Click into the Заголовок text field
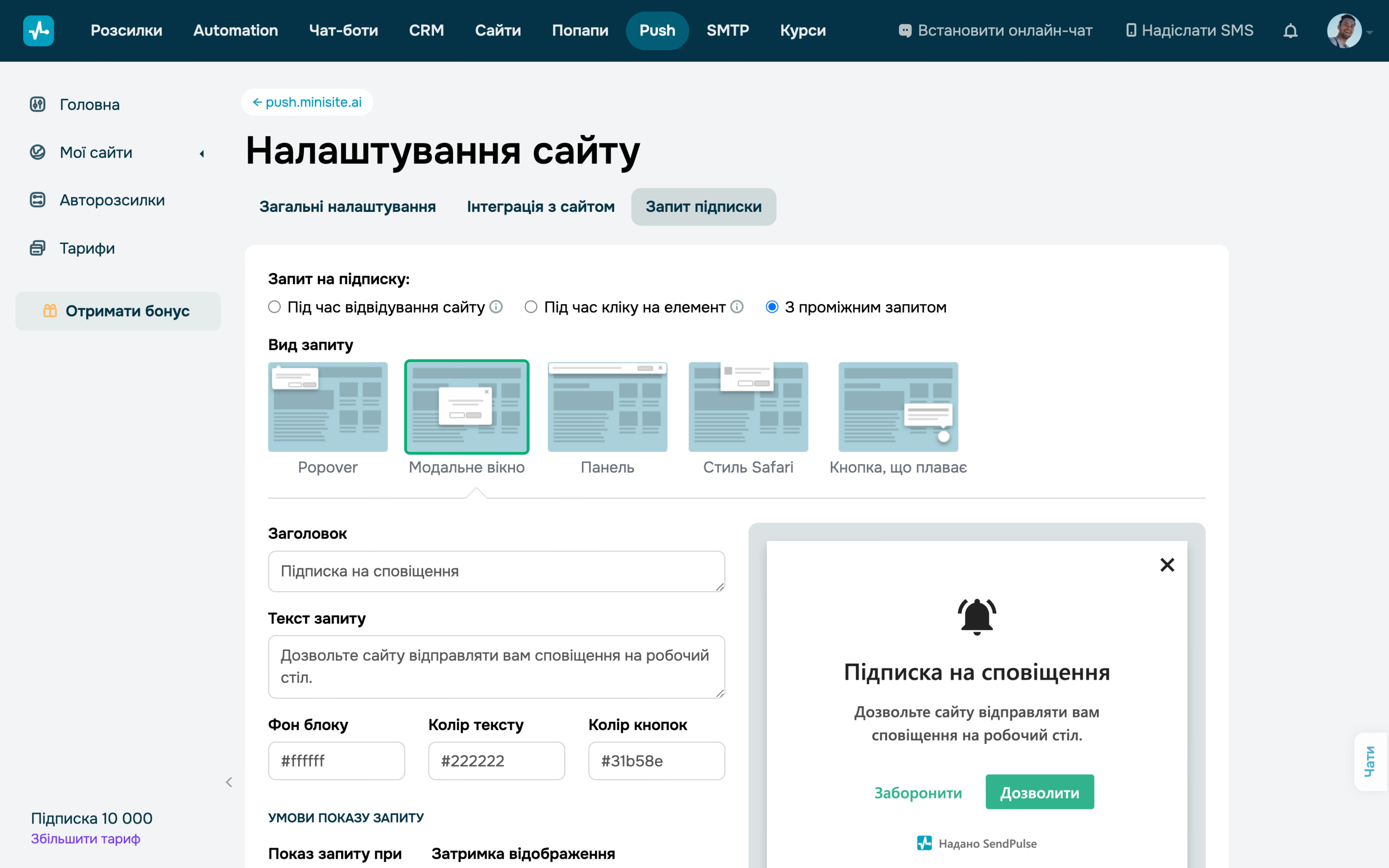 point(497,571)
